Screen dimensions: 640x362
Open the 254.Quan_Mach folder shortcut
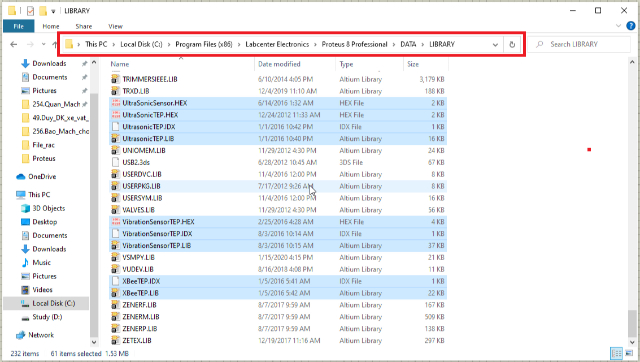point(56,104)
